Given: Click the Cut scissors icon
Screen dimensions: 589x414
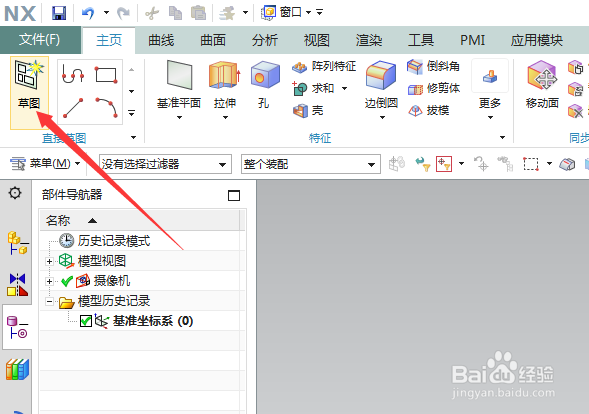Looking at the screenshot, I should tap(152, 13).
